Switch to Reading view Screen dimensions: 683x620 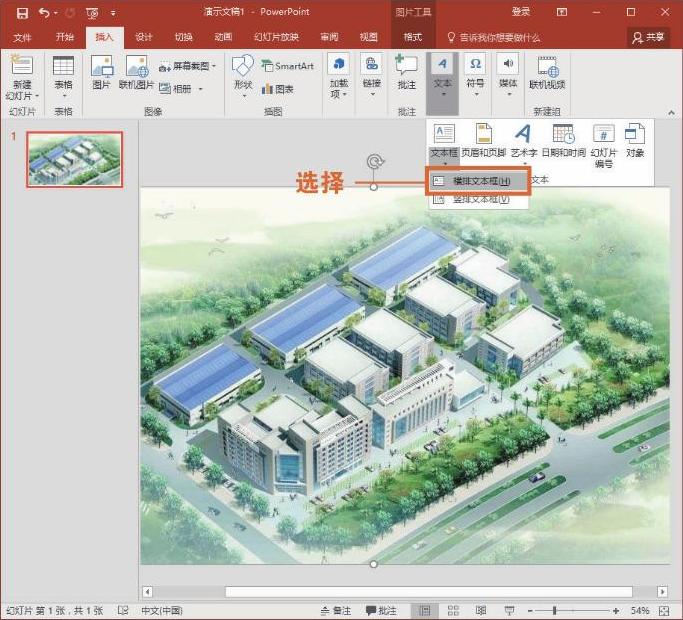[x=481, y=610]
